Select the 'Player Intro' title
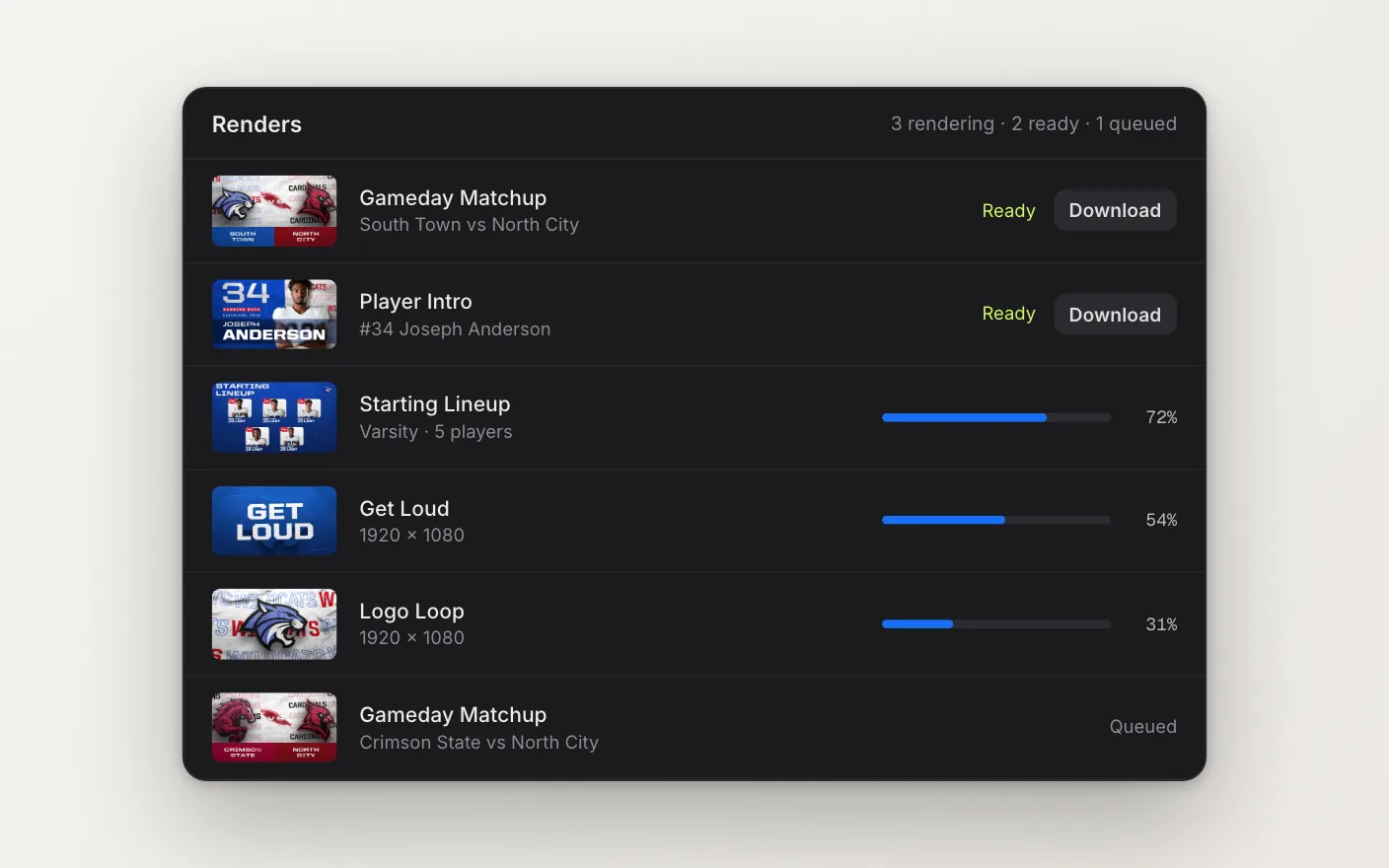This screenshot has width=1389, height=868. (415, 302)
